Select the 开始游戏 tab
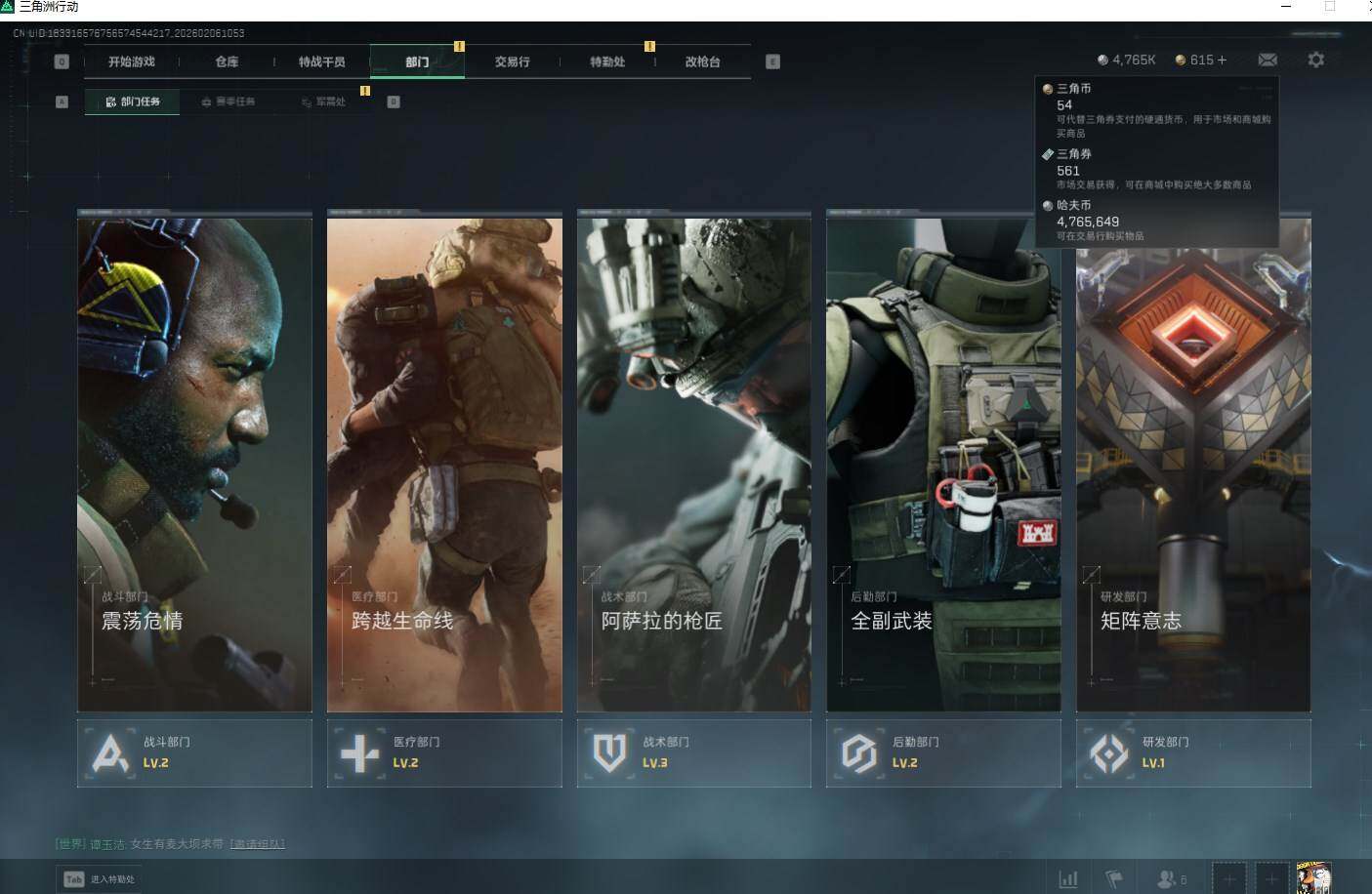This screenshot has width=1372, height=894. coord(132,61)
